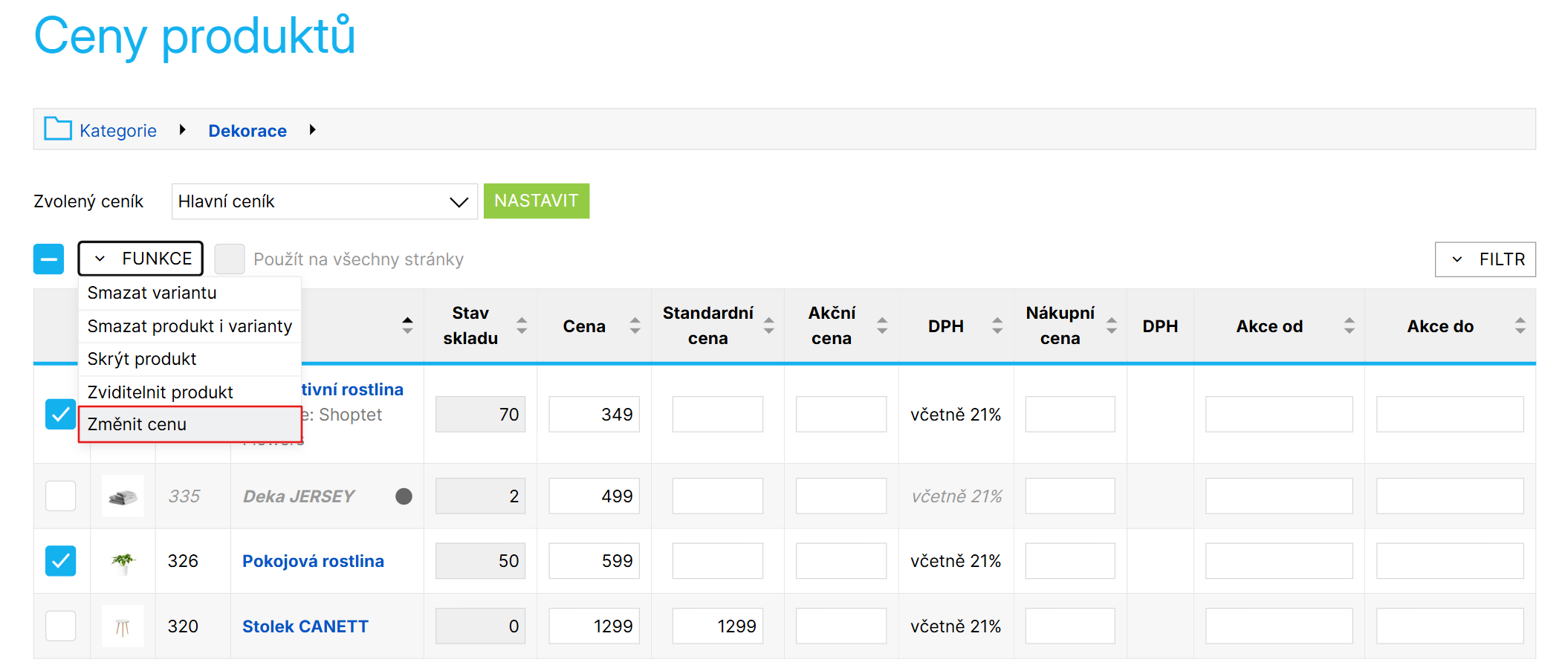The height and width of the screenshot is (671, 1568).
Task: Click the Deka JERSEY stock field
Action: (x=481, y=496)
